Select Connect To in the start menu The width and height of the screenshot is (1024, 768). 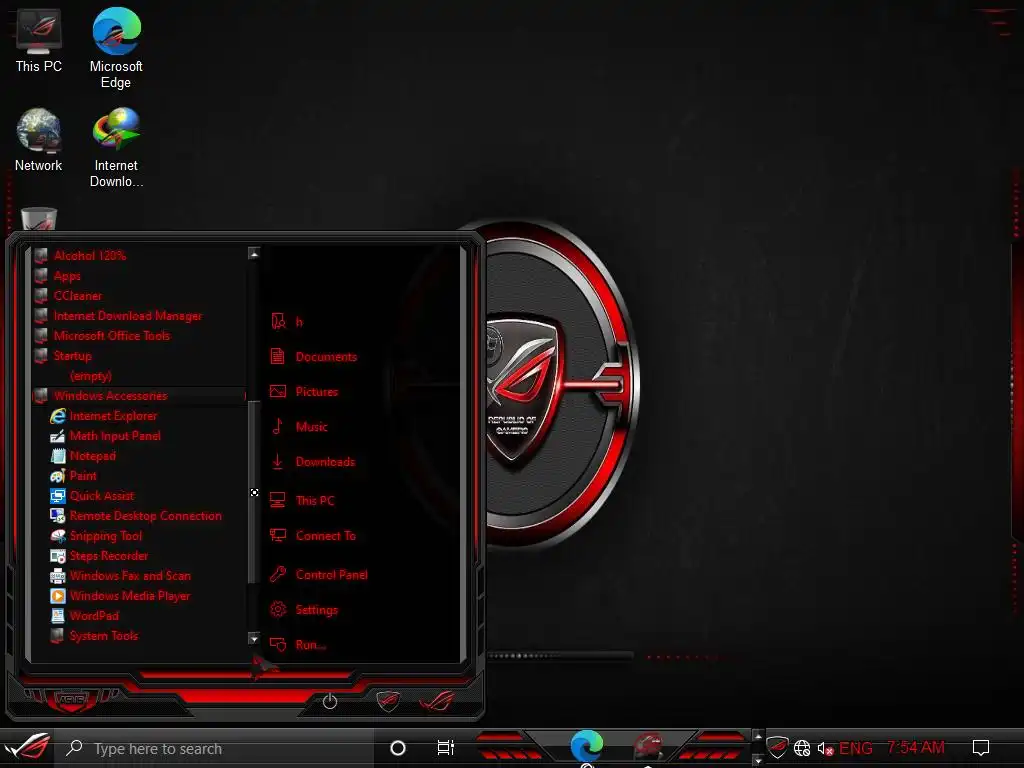(x=313, y=536)
